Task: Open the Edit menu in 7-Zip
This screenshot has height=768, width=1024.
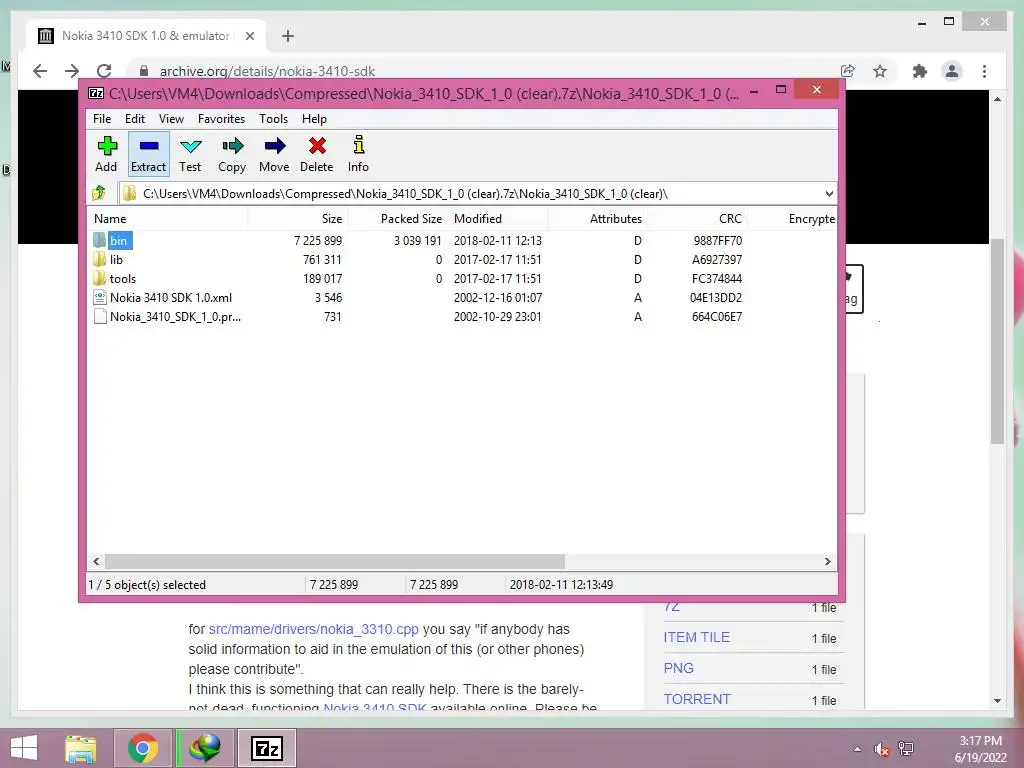Action: [135, 119]
